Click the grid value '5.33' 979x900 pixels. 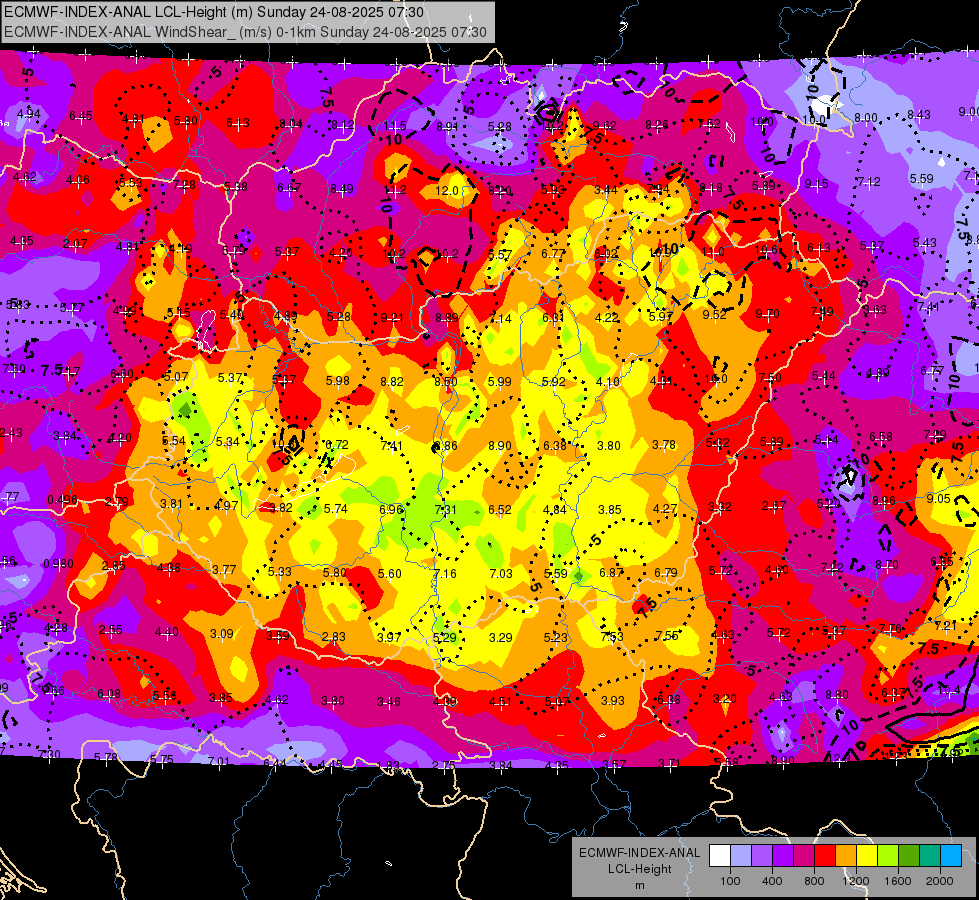(x=279, y=571)
